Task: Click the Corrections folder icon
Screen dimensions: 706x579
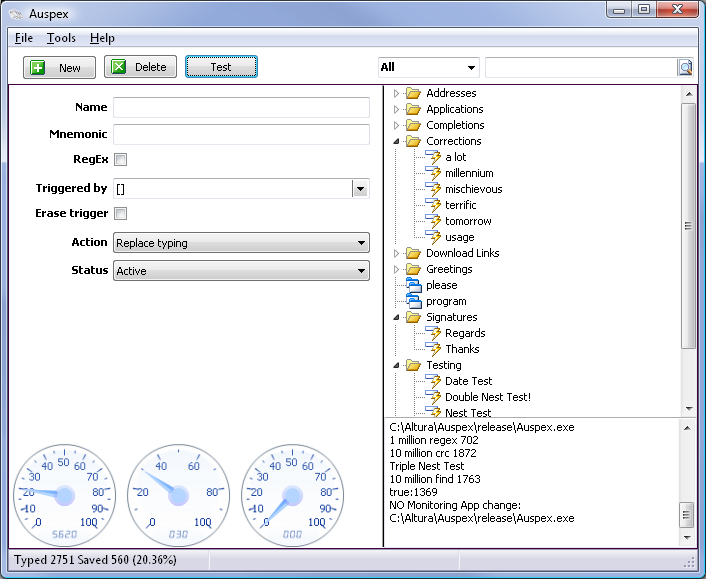Action: tap(413, 141)
